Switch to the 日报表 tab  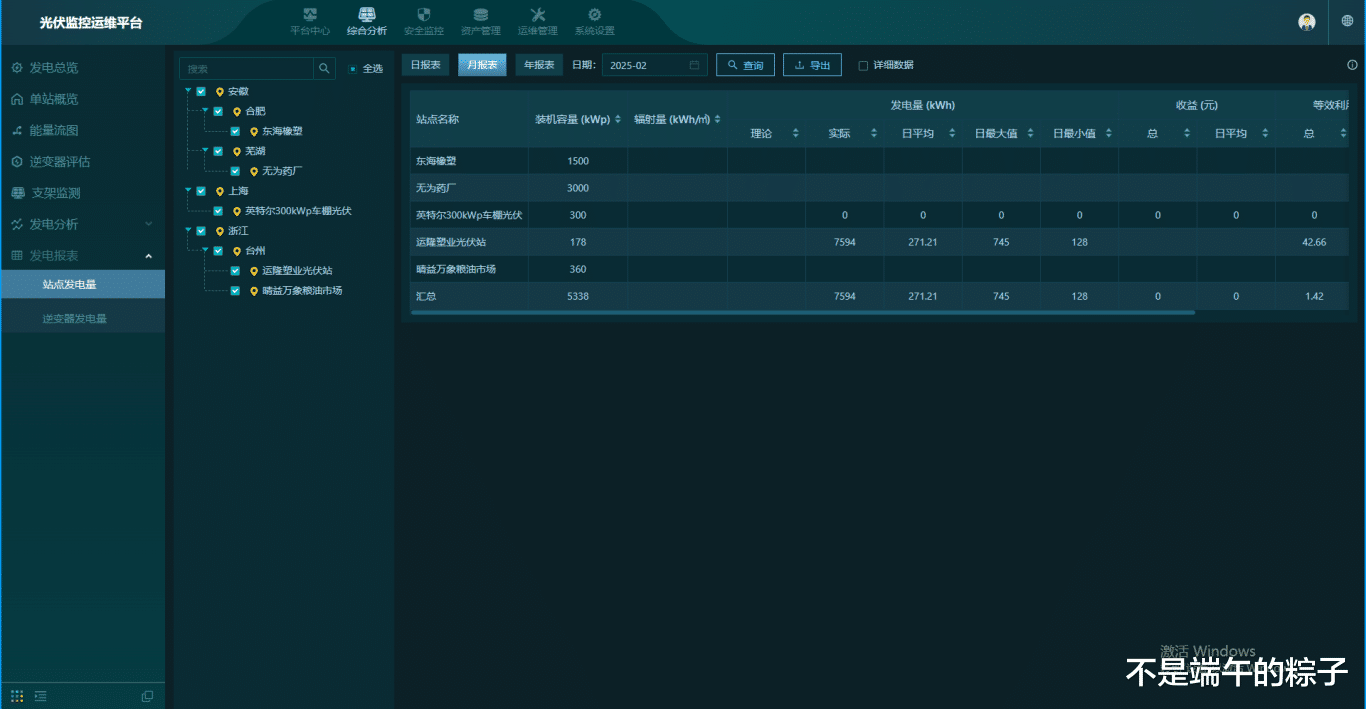coord(425,65)
